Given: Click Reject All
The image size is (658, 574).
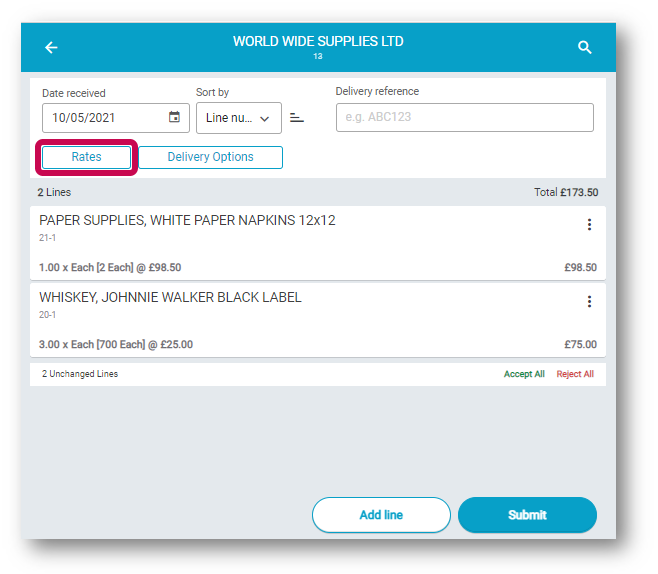Looking at the screenshot, I should tap(575, 374).
